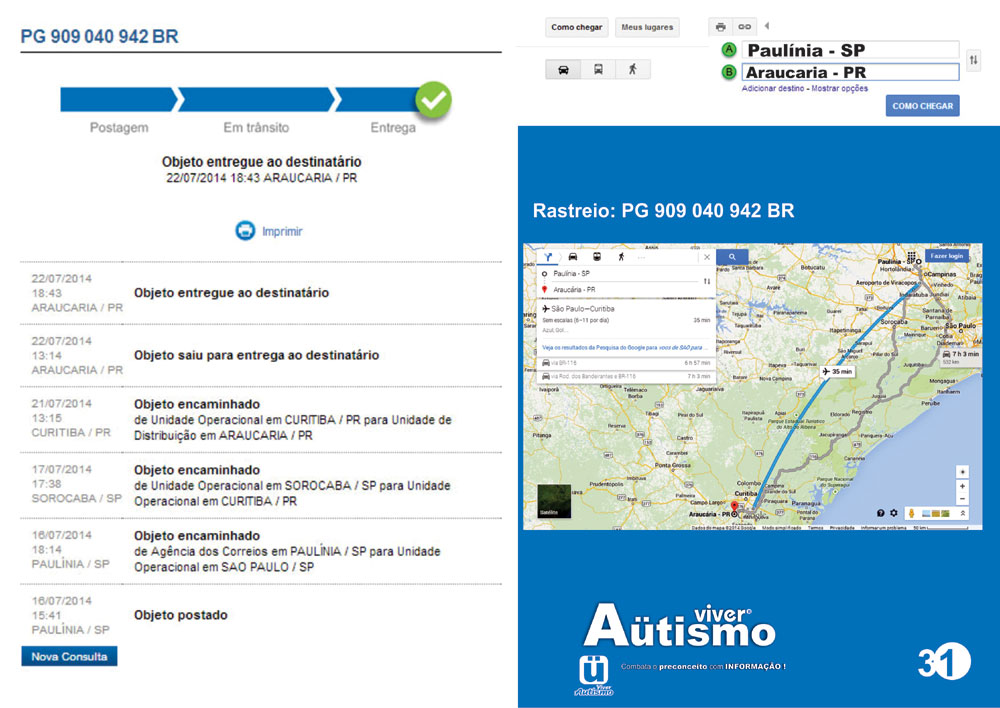Open the Como chegar tab
Image resolution: width=1000 pixels, height=708 pixels.
tap(577, 27)
